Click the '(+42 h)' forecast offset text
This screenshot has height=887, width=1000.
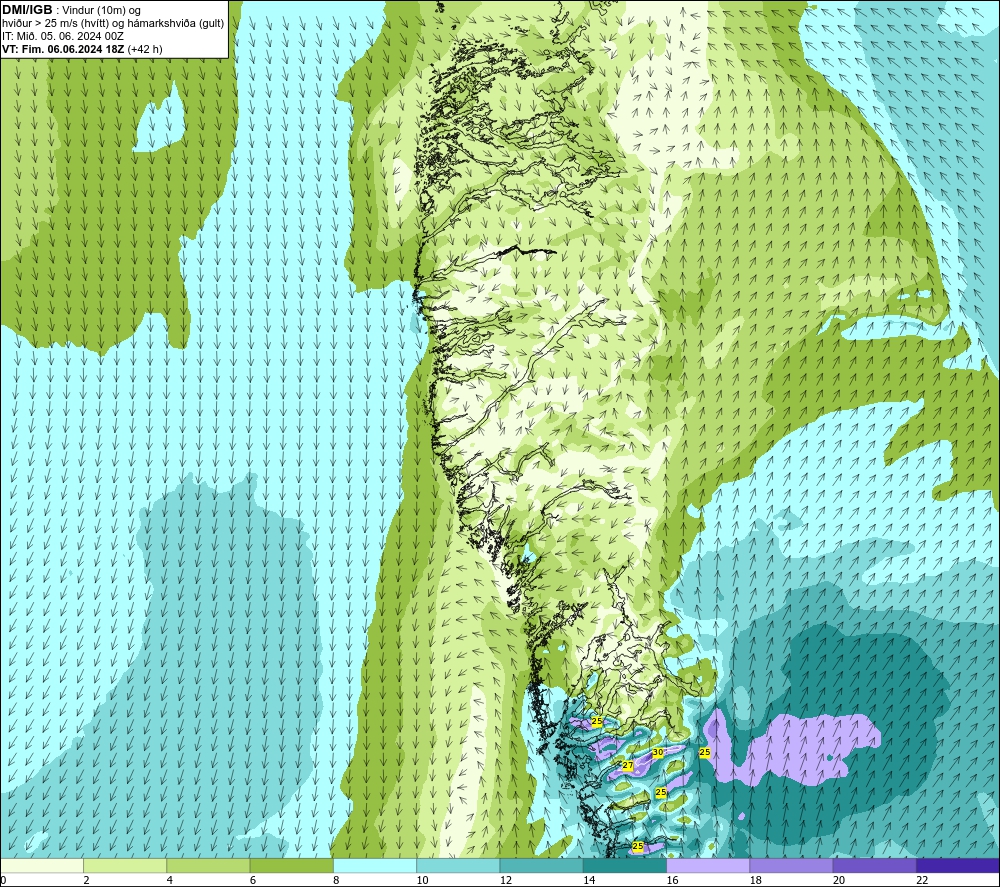(145, 49)
